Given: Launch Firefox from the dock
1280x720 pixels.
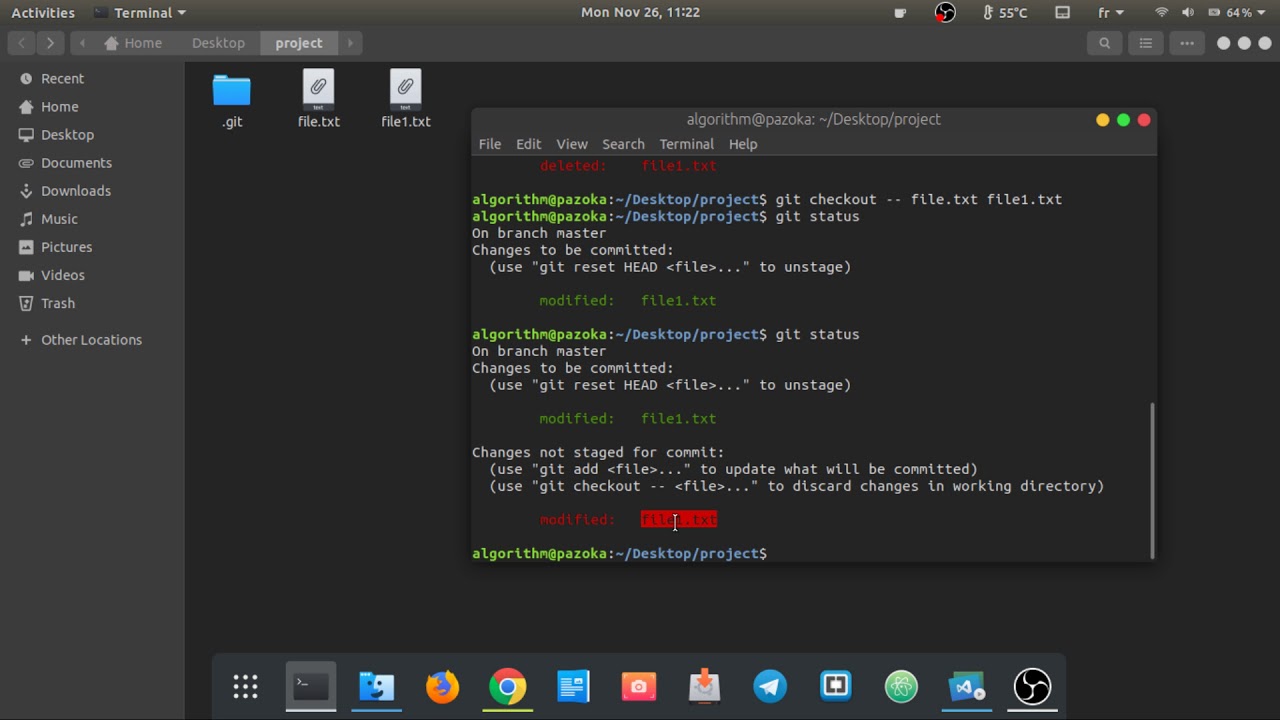Looking at the screenshot, I should pos(442,686).
